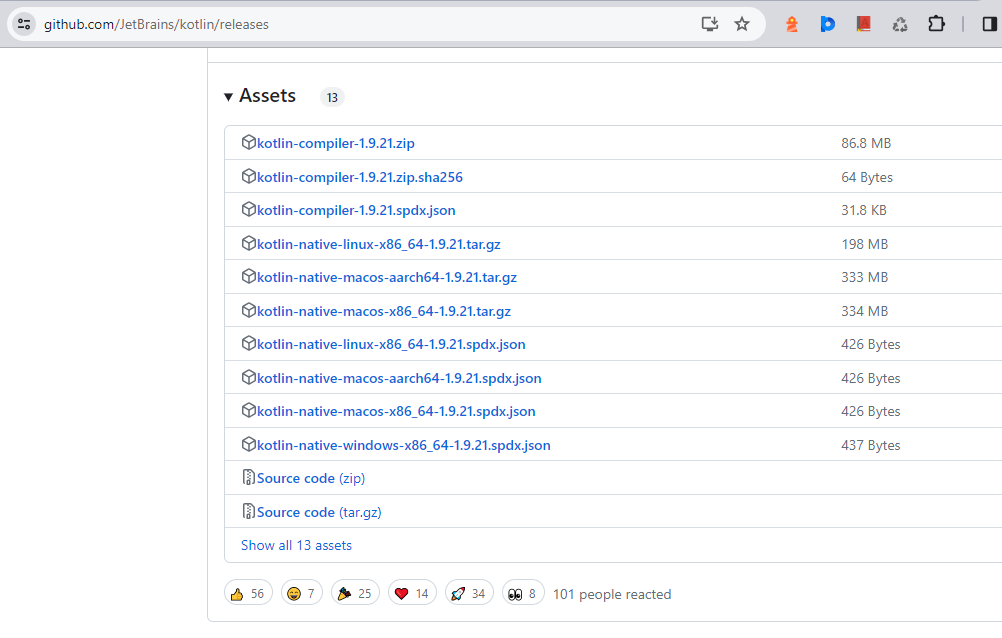Click the 101 people reacted text
The height and width of the screenshot is (638, 1002).
tap(612, 595)
